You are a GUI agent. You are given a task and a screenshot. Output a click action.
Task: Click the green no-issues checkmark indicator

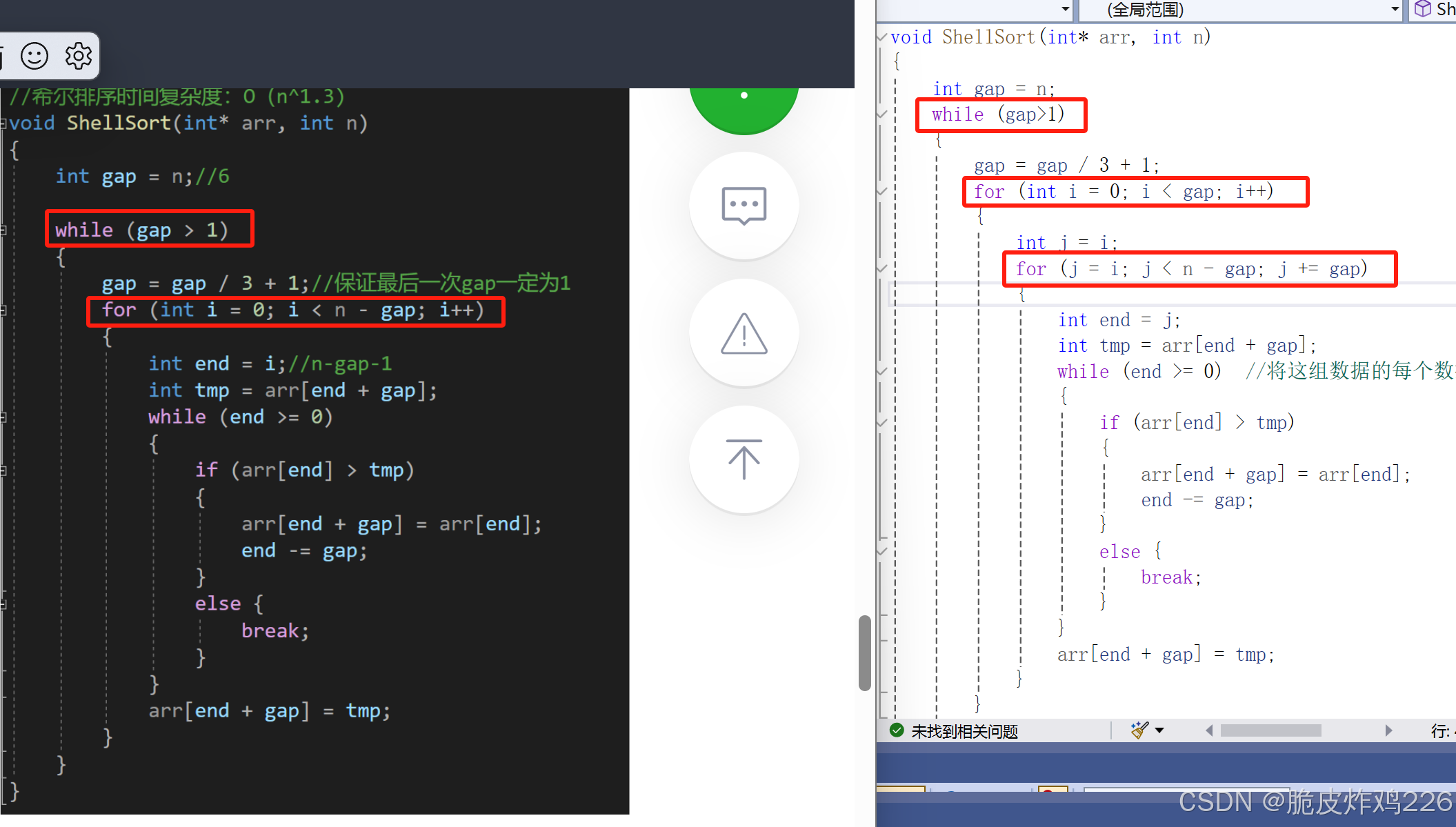tap(897, 730)
